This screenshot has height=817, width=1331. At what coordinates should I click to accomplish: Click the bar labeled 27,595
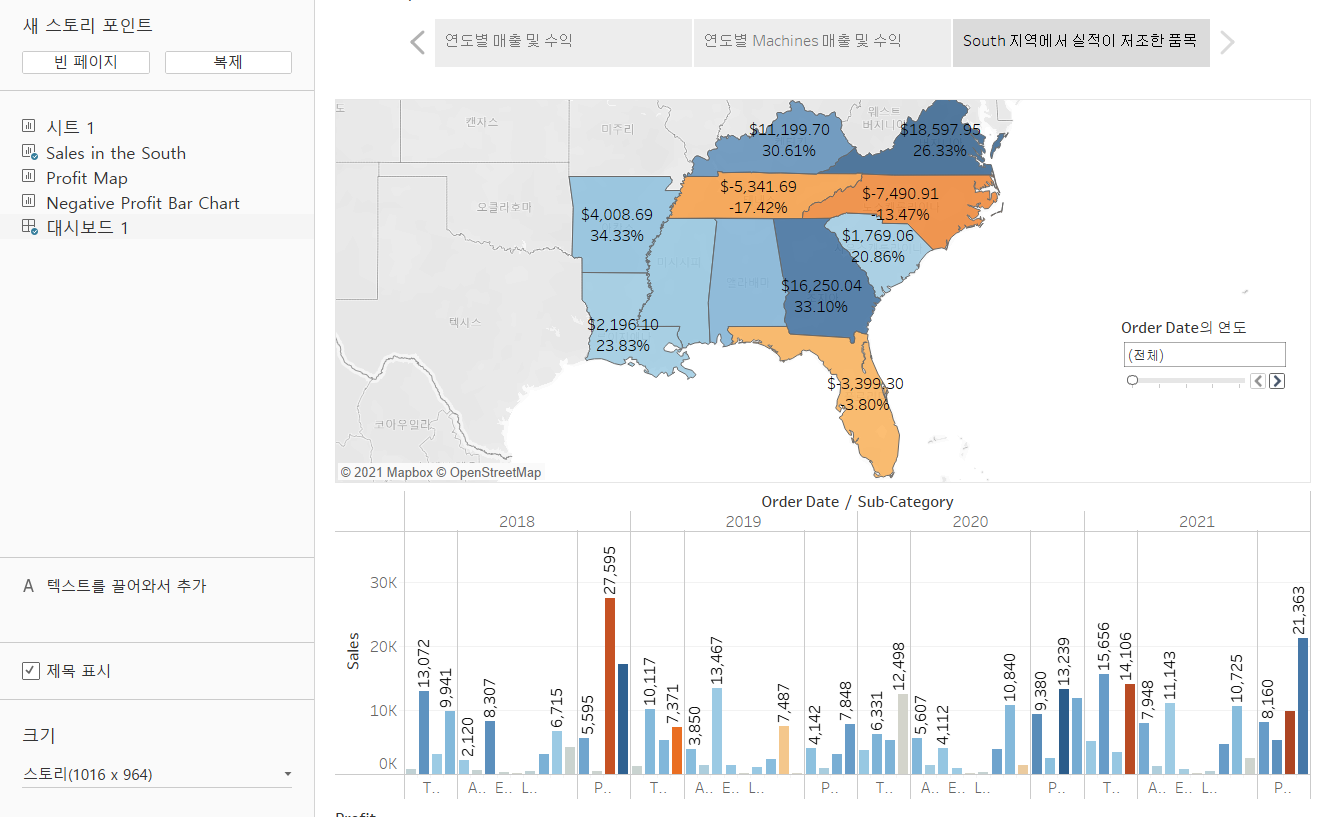click(610, 686)
